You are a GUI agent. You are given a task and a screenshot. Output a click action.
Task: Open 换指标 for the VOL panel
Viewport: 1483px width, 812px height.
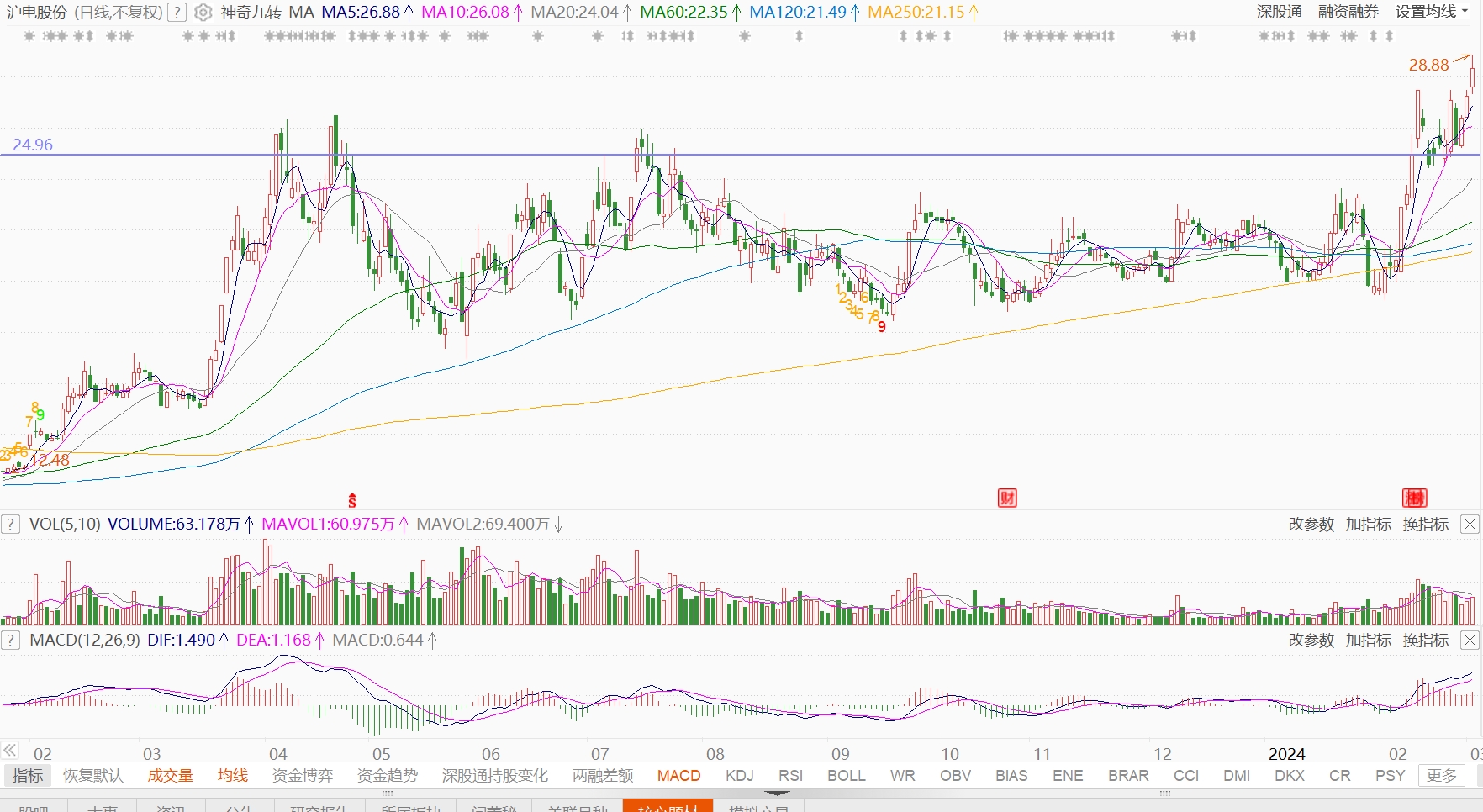[1426, 525]
